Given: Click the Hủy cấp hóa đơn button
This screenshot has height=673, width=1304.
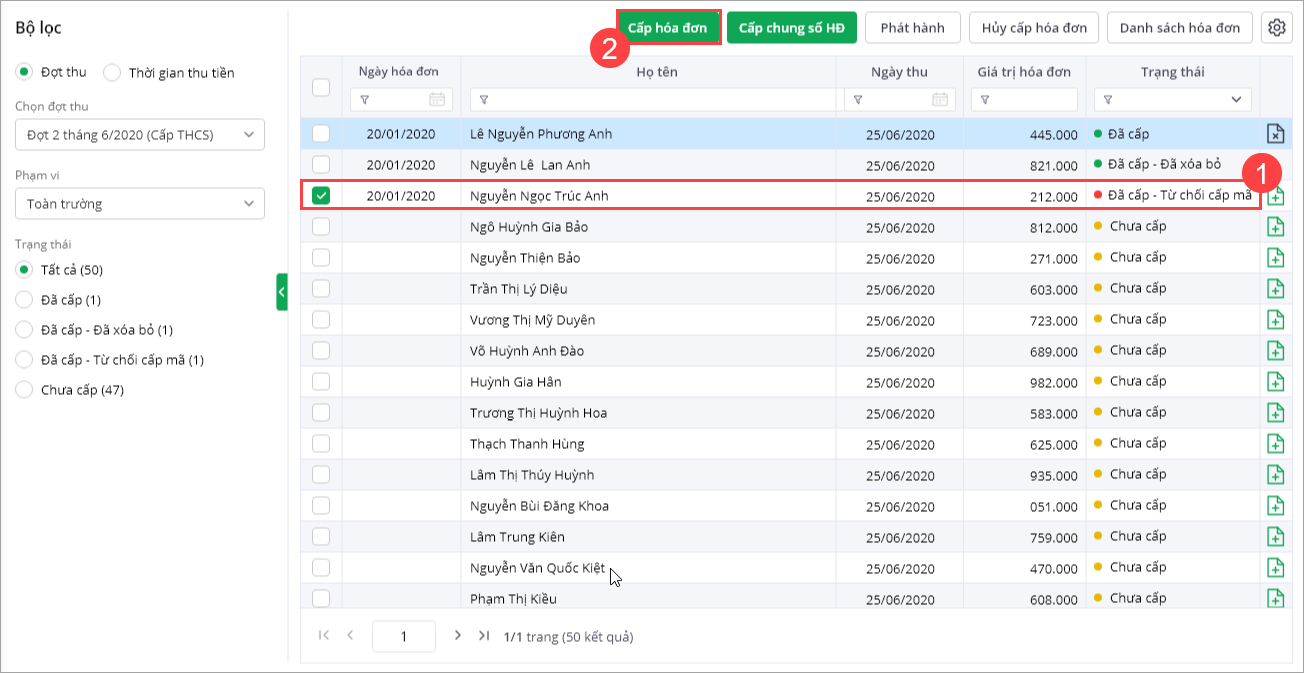Looking at the screenshot, I should point(1033,28).
